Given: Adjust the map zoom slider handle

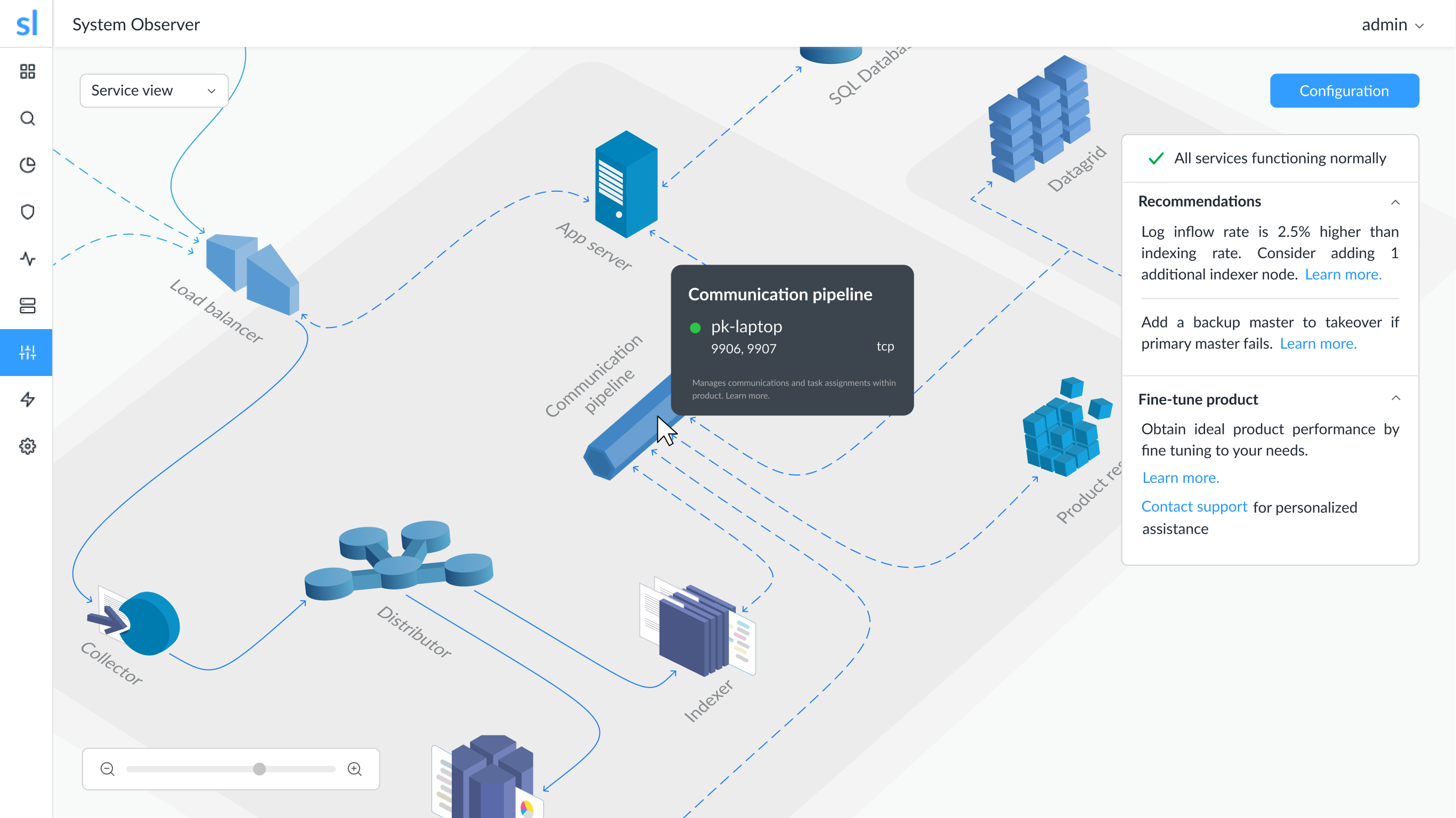Looking at the screenshot, I should [259, 768].
